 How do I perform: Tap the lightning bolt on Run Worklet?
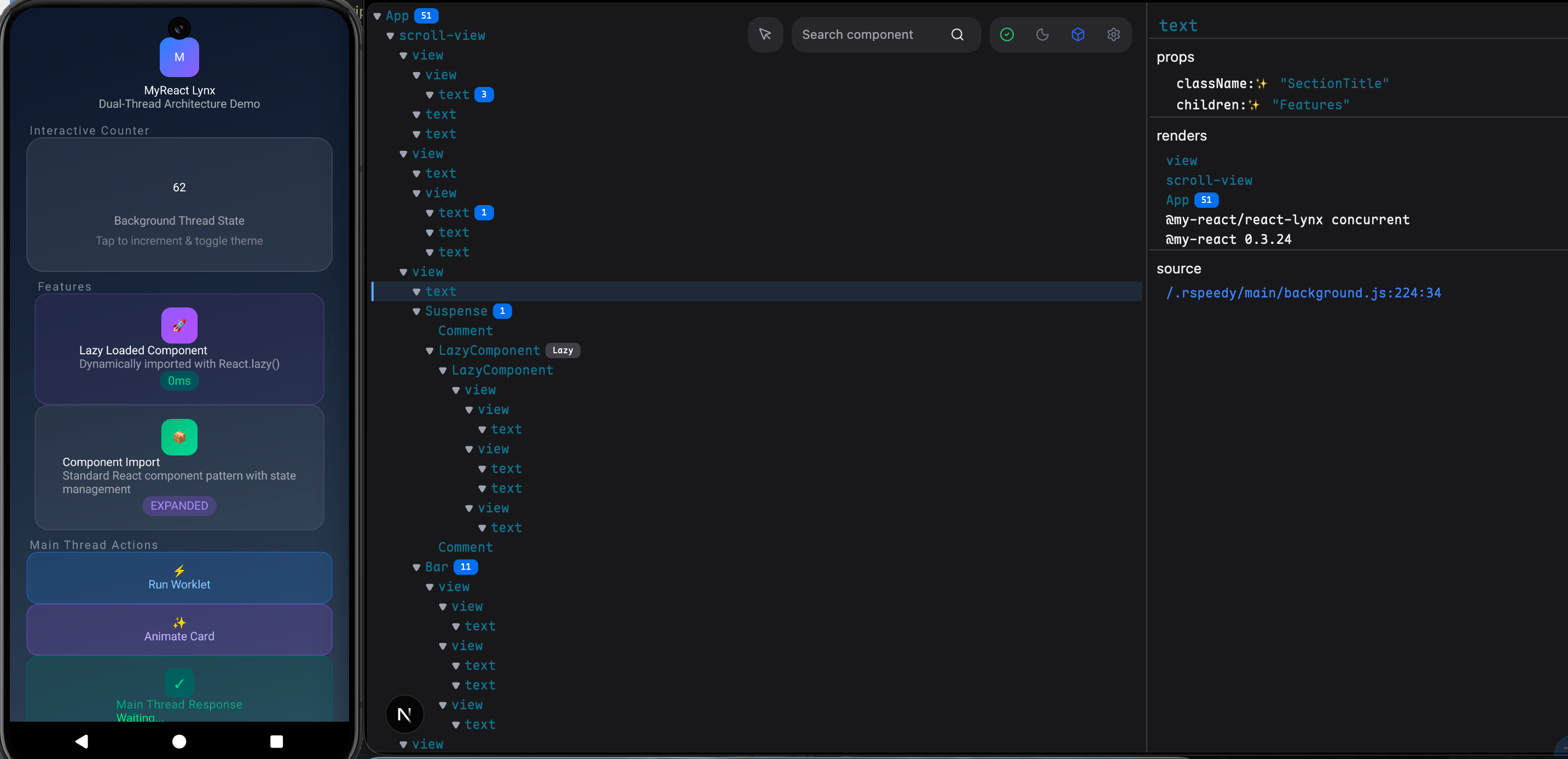(x=179, y=570)
